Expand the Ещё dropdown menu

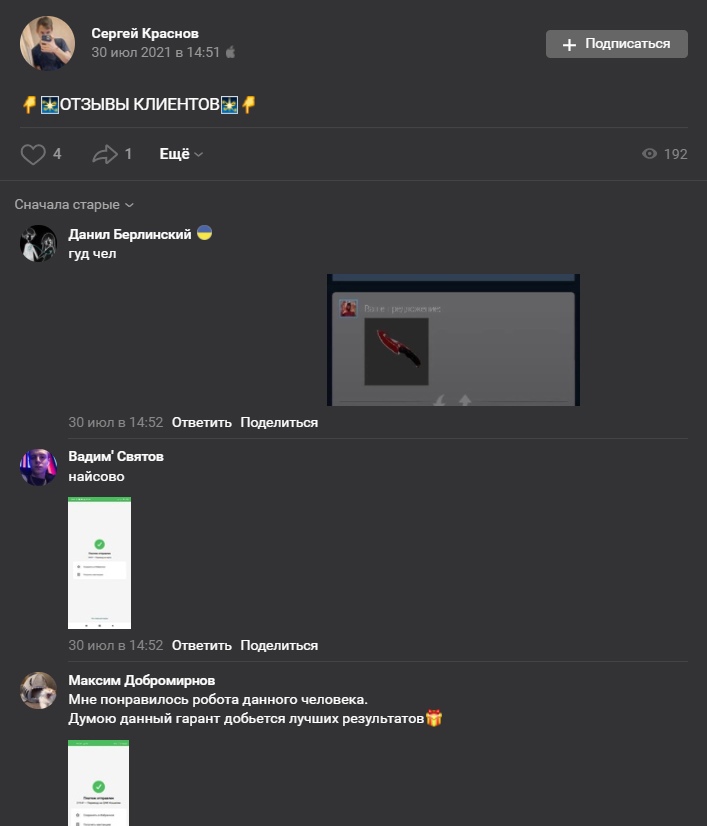(181, 154)
